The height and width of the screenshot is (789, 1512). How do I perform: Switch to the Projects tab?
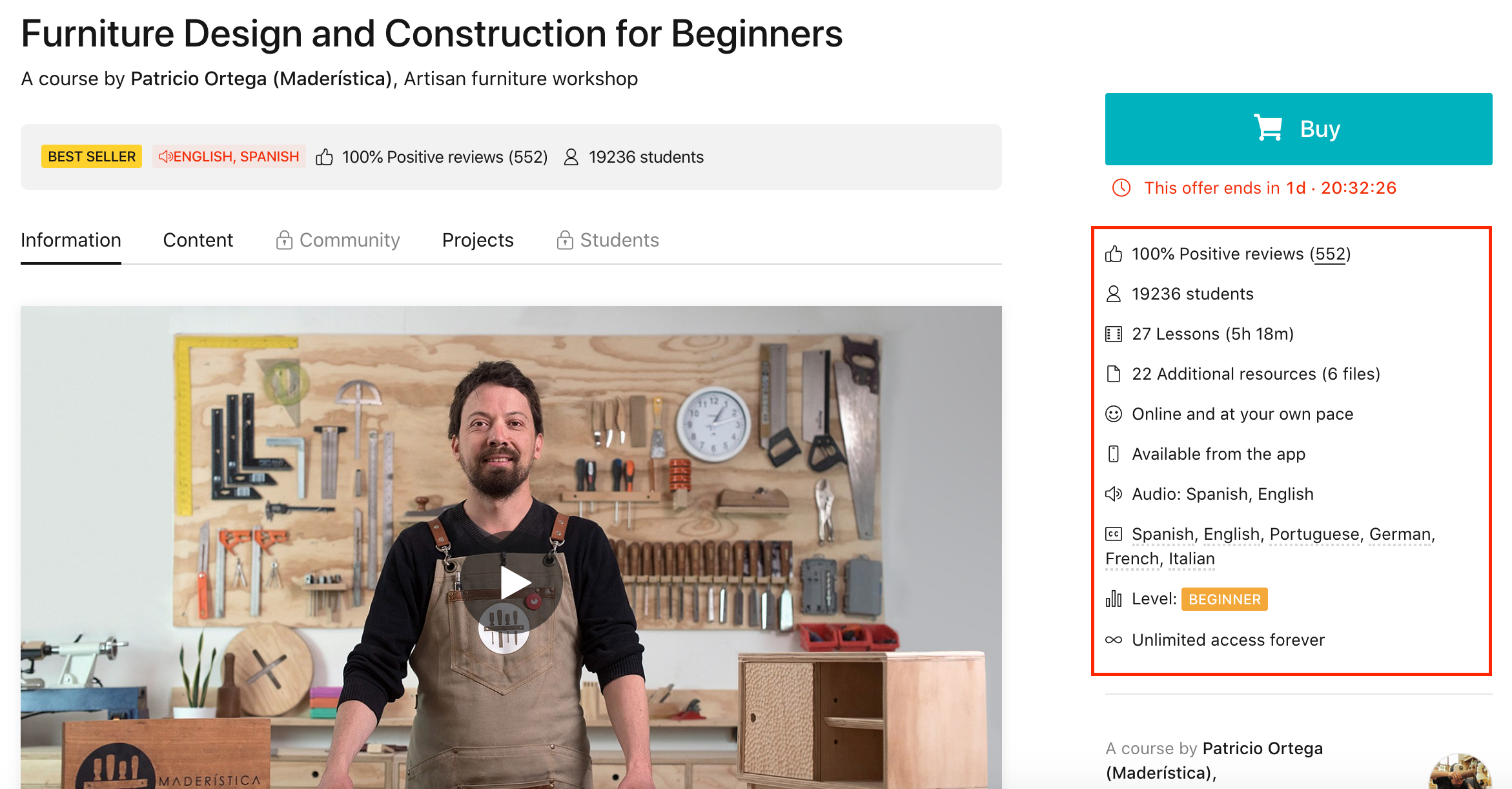[x=478, y=240]
